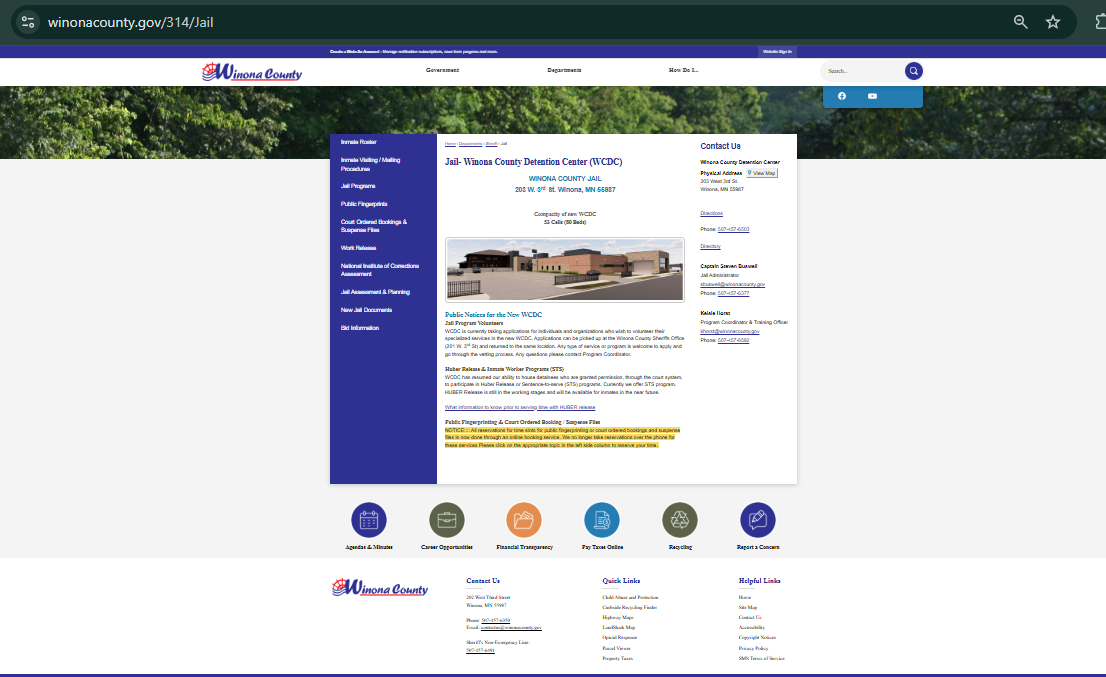
Task: Click the search magnifier button
Action: (913, 71)
